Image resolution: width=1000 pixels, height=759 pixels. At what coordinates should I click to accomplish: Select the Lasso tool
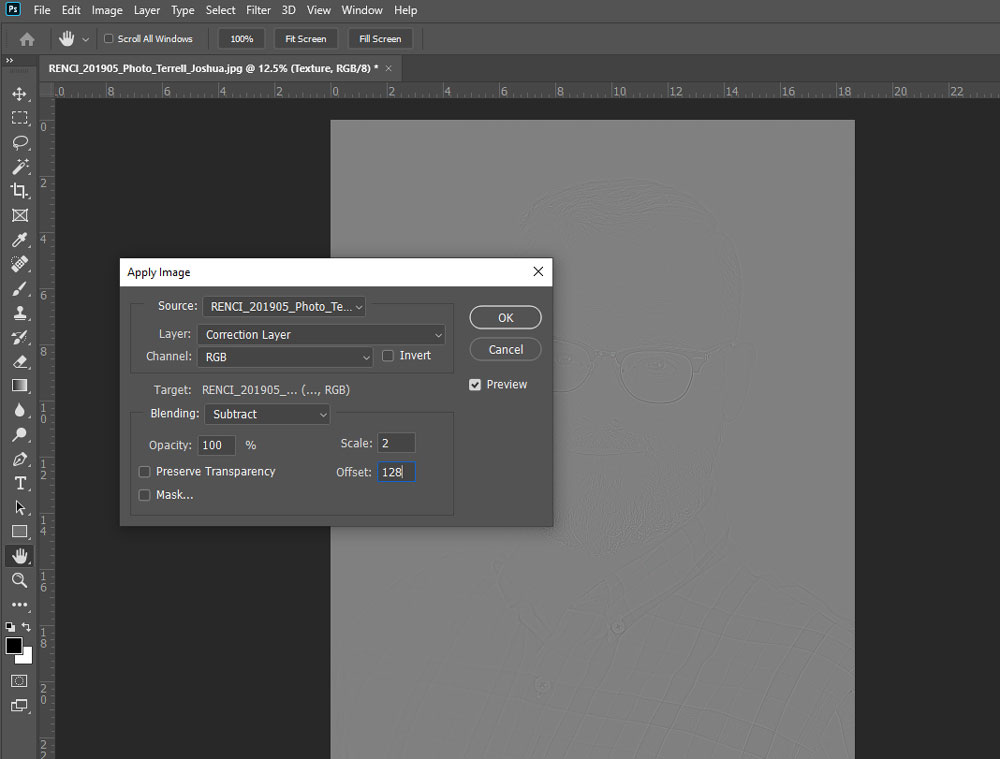click(19, 142)
